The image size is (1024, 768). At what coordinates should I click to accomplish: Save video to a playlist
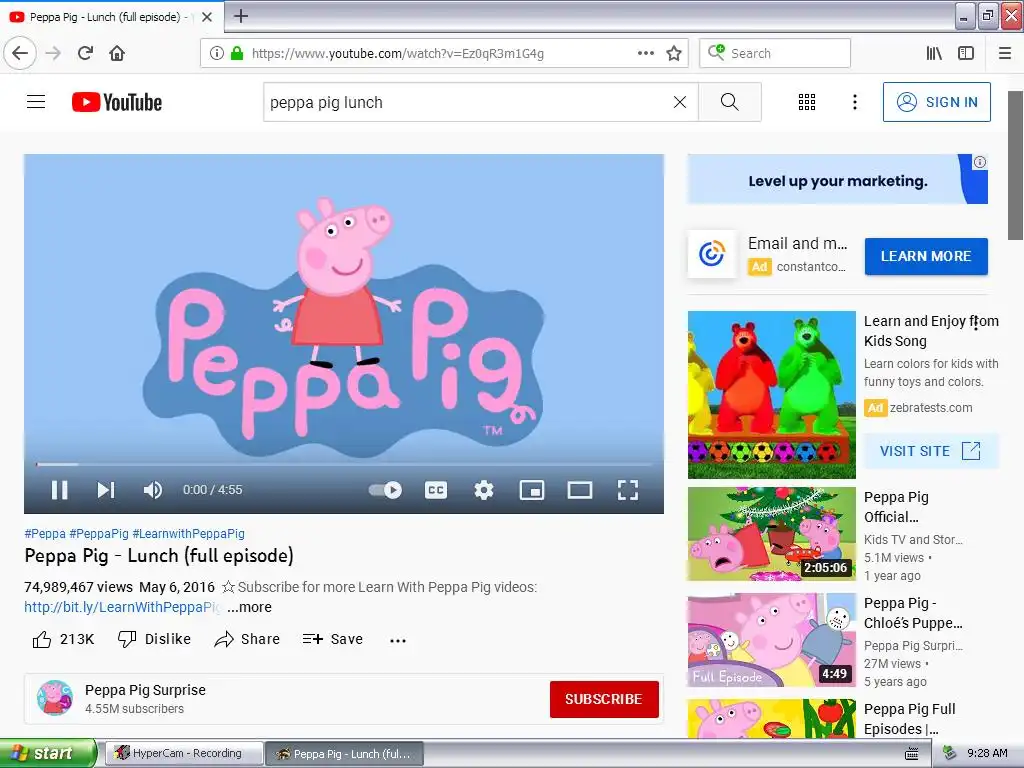coord(333,639)
